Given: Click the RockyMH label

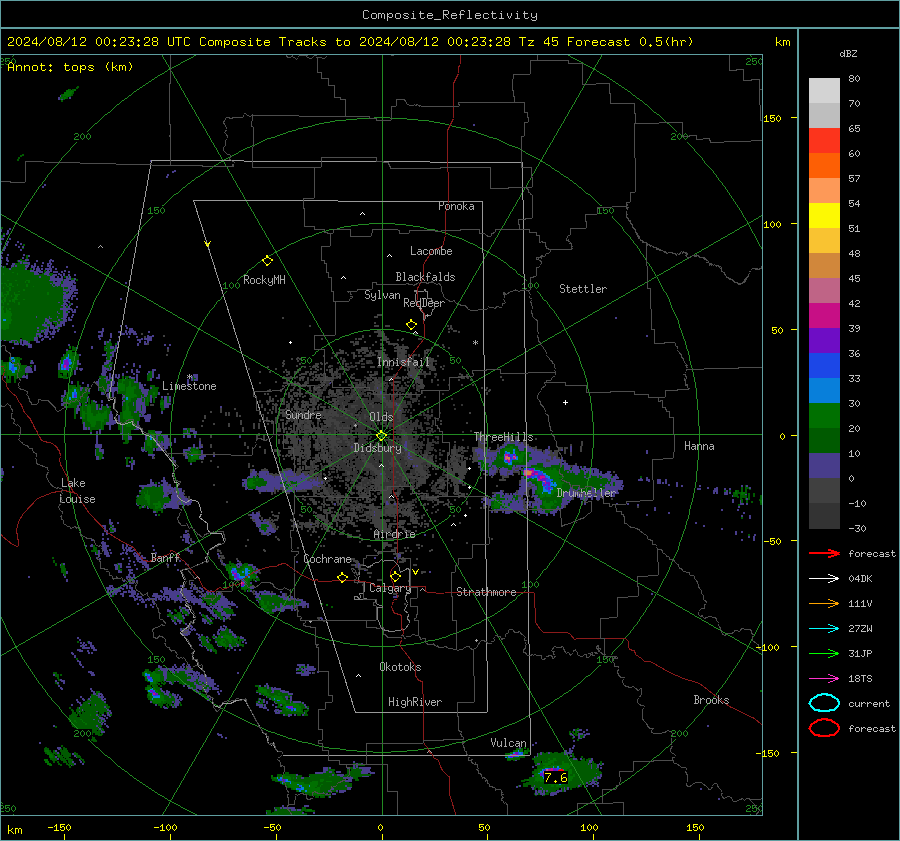Looking at the screenshot, I should point(264,280).
